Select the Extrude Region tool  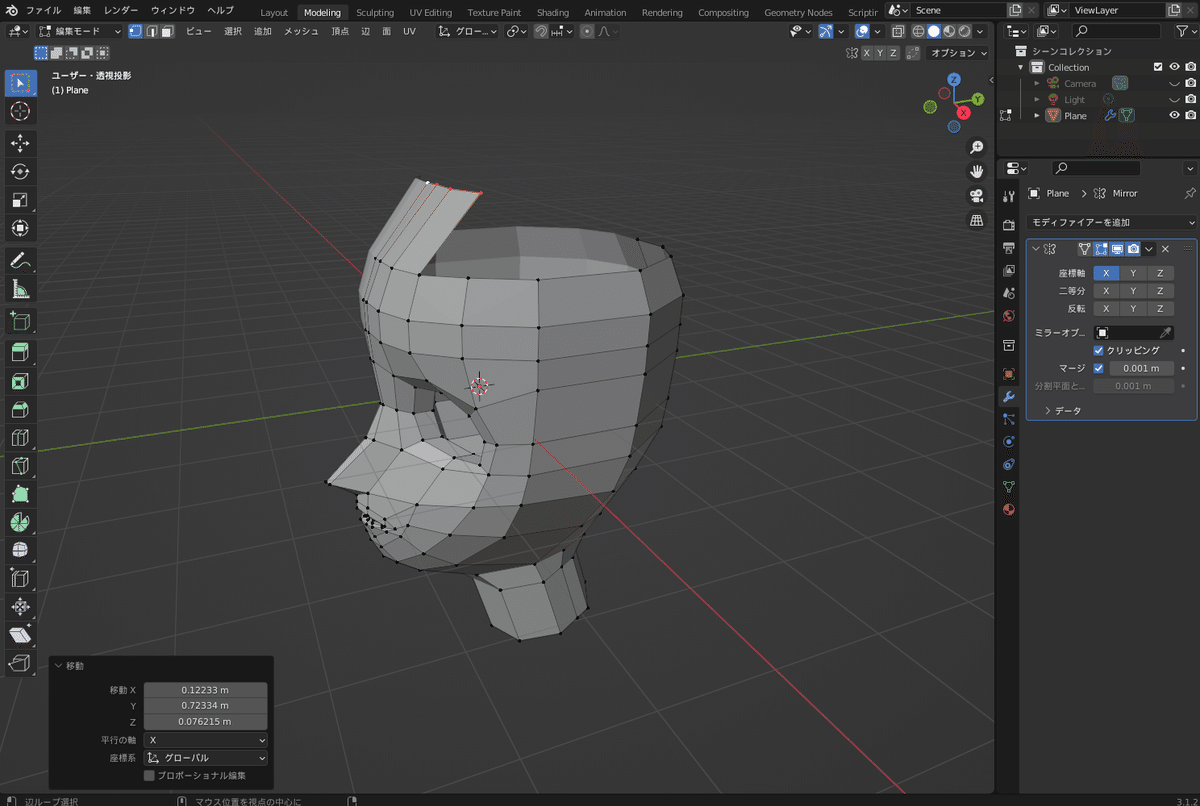tap(20, 354)
